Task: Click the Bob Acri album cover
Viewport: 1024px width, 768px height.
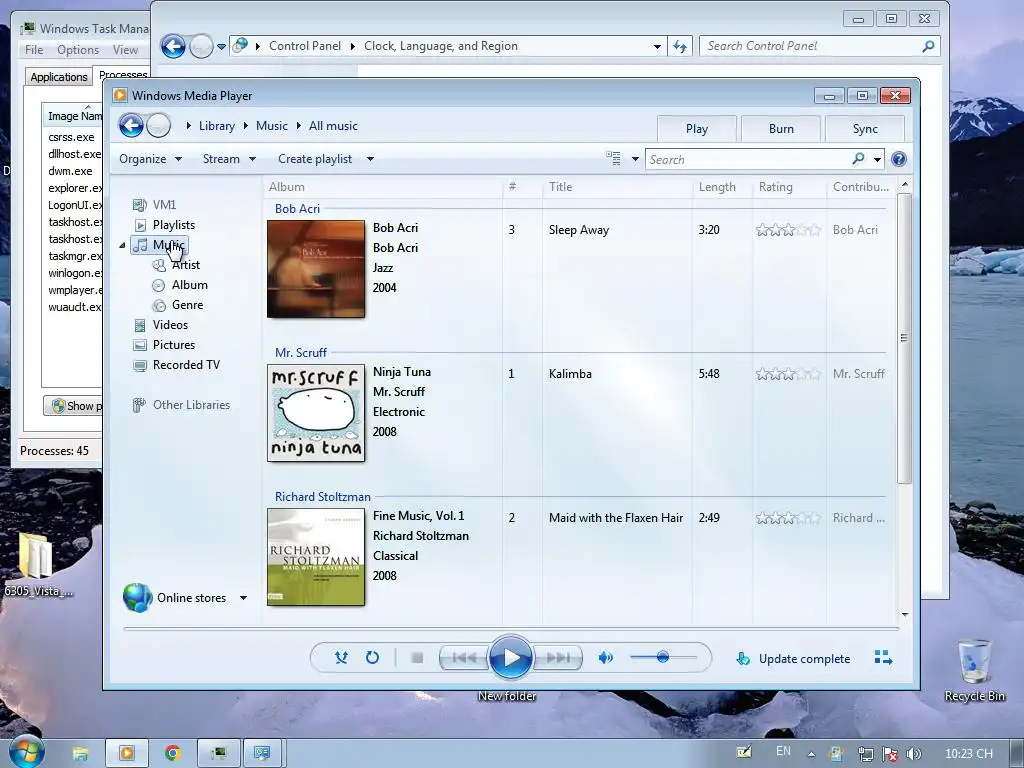Action: click(x=316, y=269)
